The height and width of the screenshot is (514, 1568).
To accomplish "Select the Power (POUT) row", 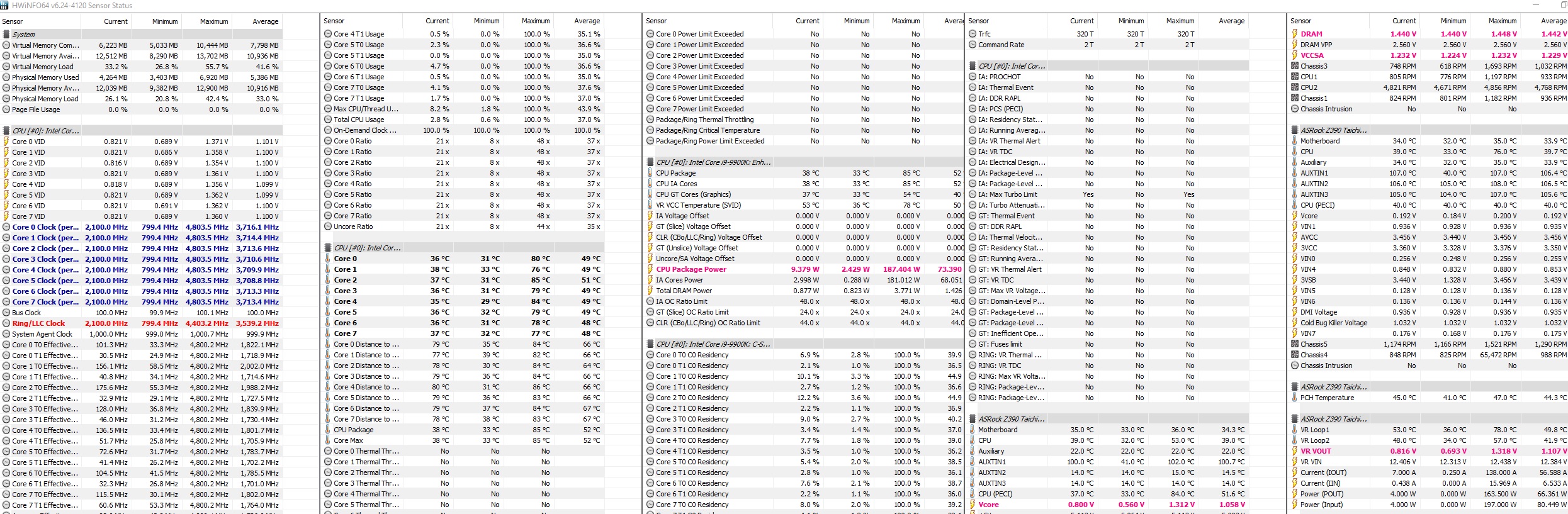I will point(1429,494).
